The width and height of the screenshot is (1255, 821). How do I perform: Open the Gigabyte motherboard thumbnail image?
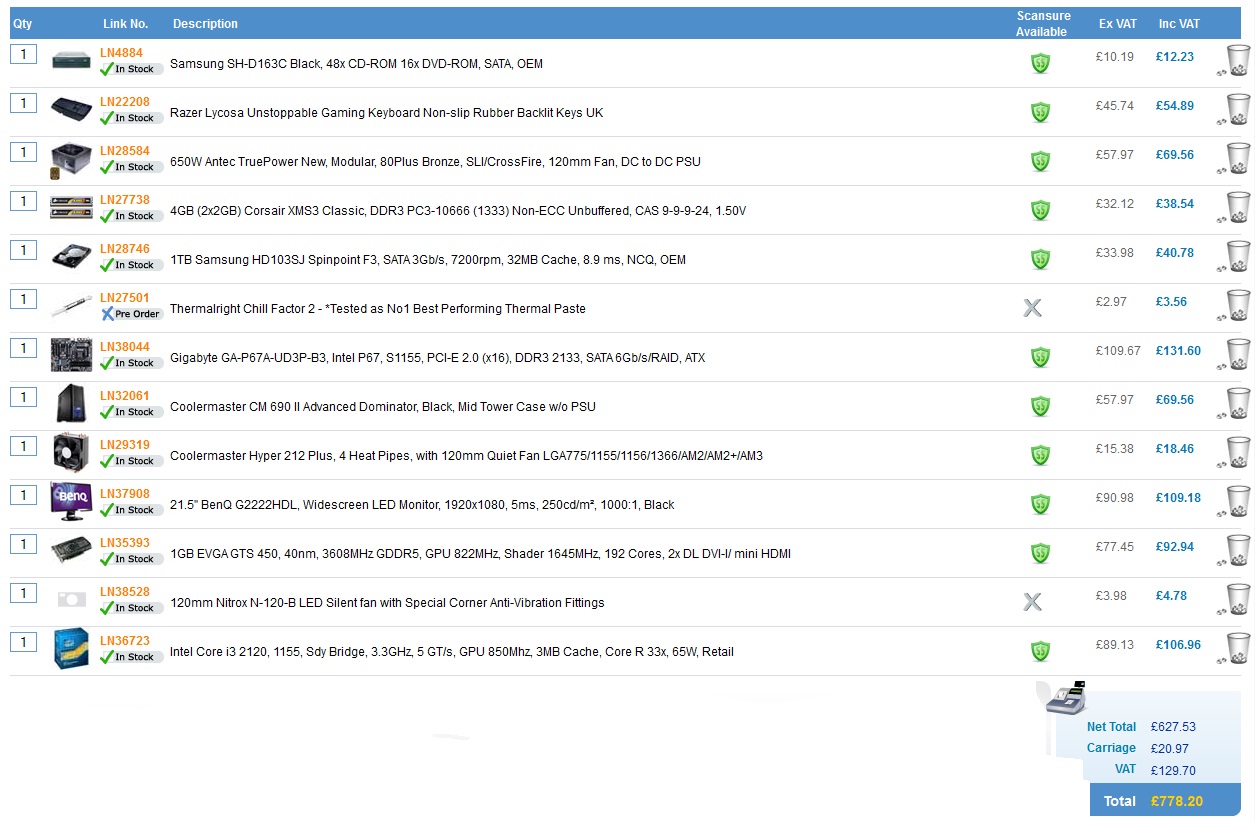(x=72, y=355)
